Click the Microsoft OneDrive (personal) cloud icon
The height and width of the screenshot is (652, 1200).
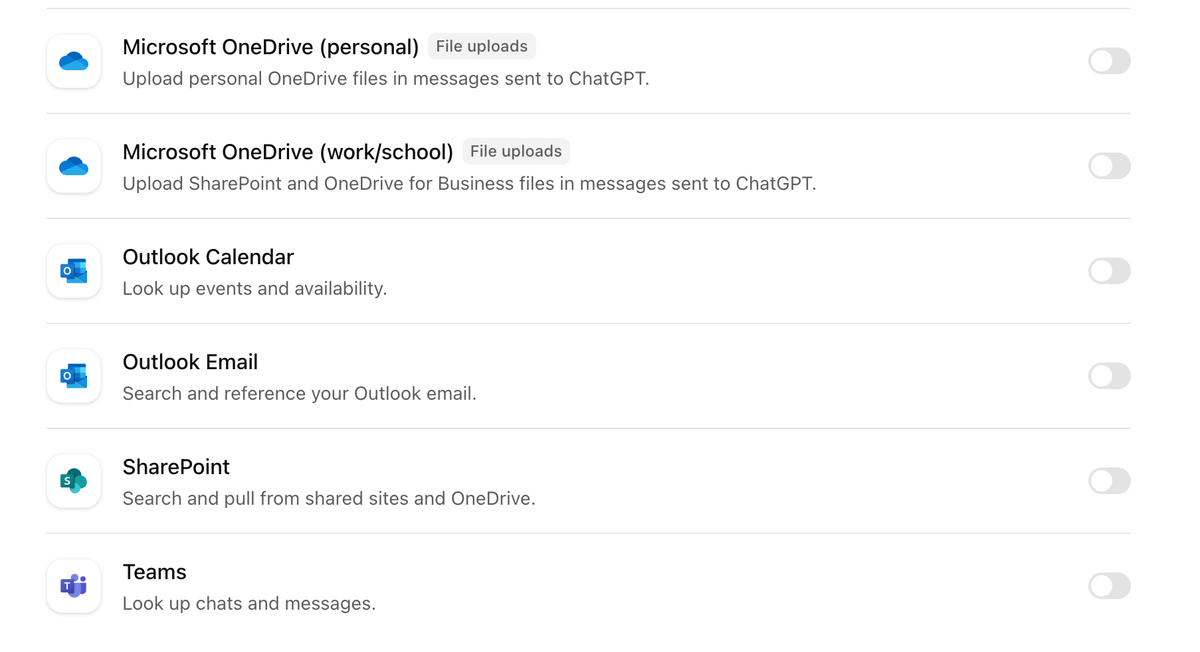pyautogui.click(x=74, y=61)
